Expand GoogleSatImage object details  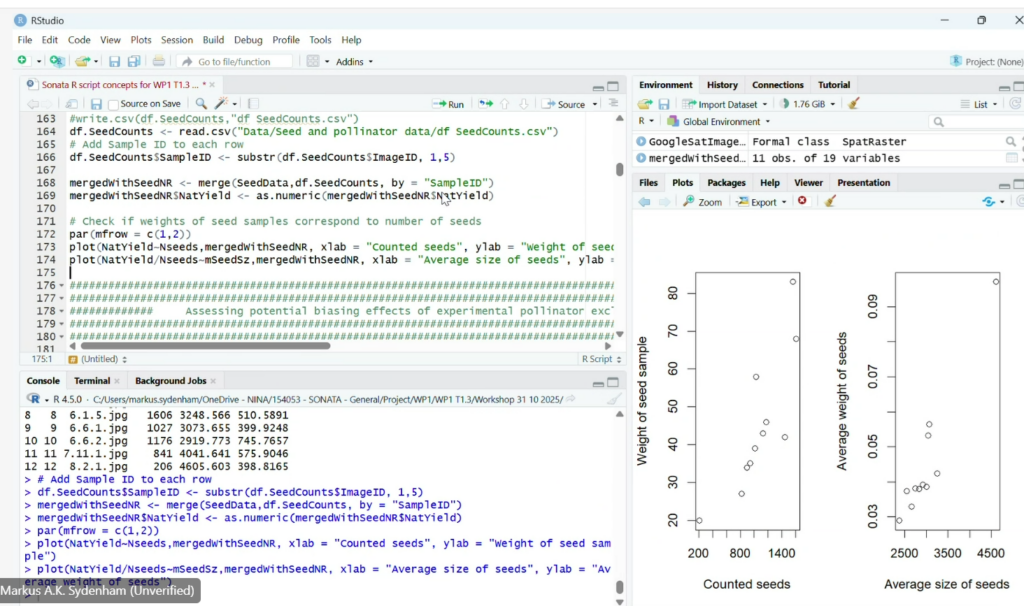pyautogui.click(x=641, y=142)
